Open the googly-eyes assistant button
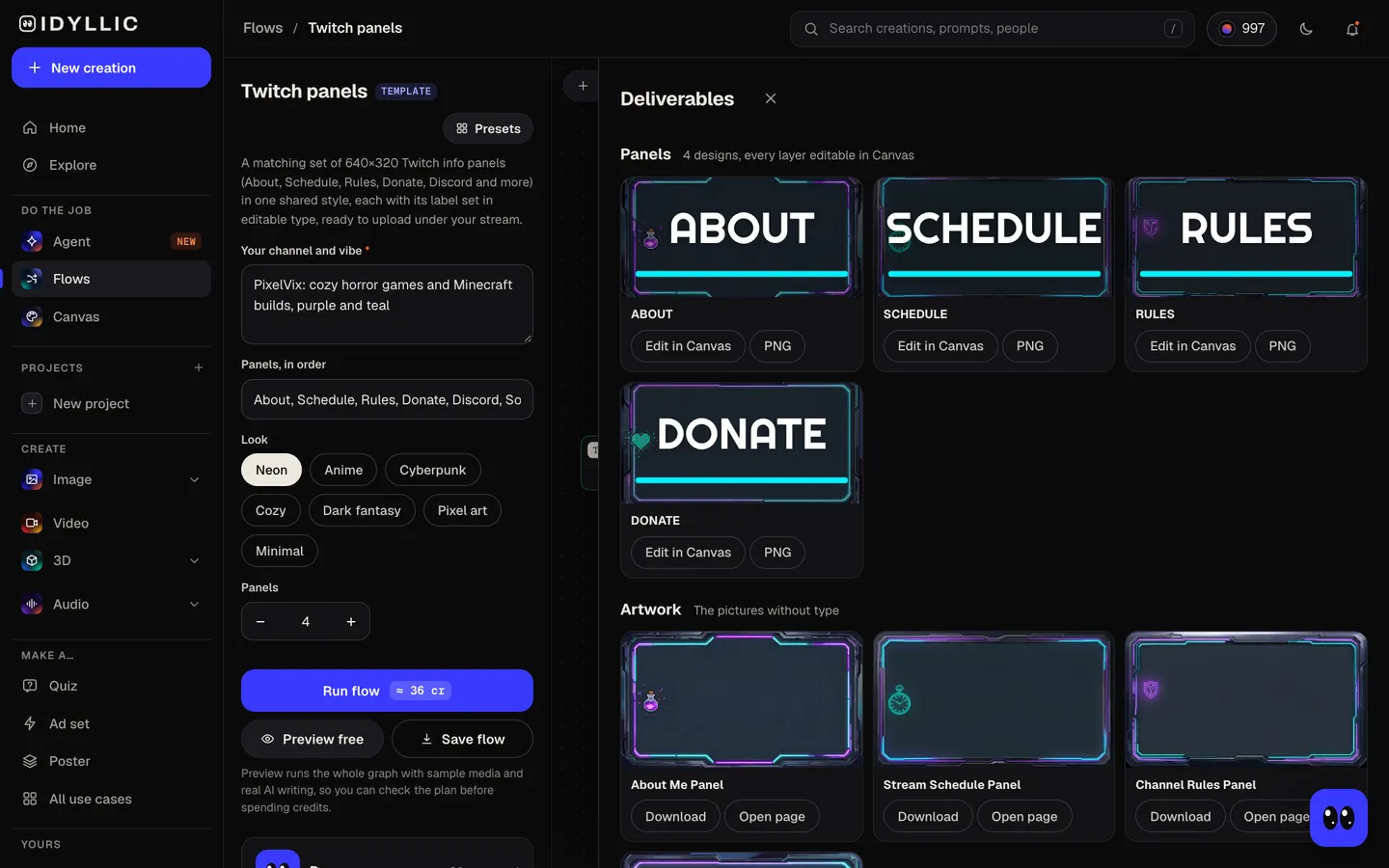The image size is (1389, 868). point(1339,818)
